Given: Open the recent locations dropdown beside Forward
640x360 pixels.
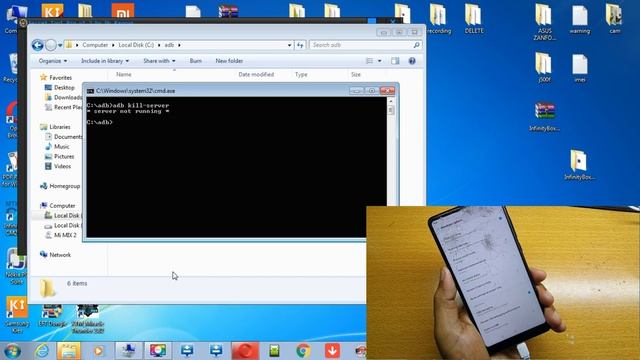Looking at the screenshot, I should (60, 45).
